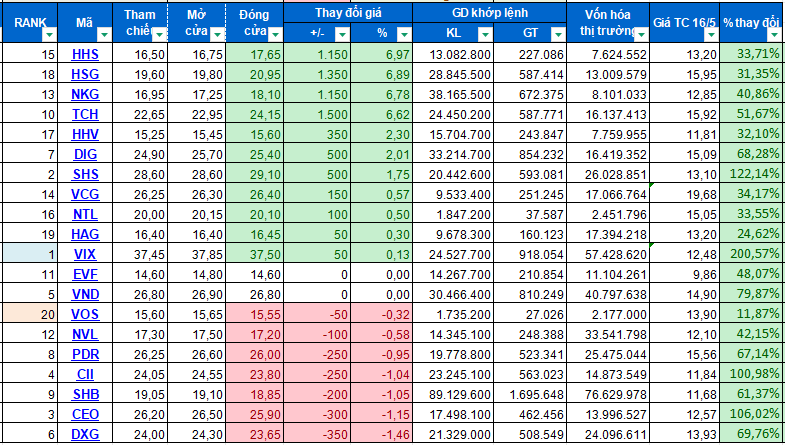Open the VIX stock link
This screenshot has width=785, height=445.
click(85, 254)
